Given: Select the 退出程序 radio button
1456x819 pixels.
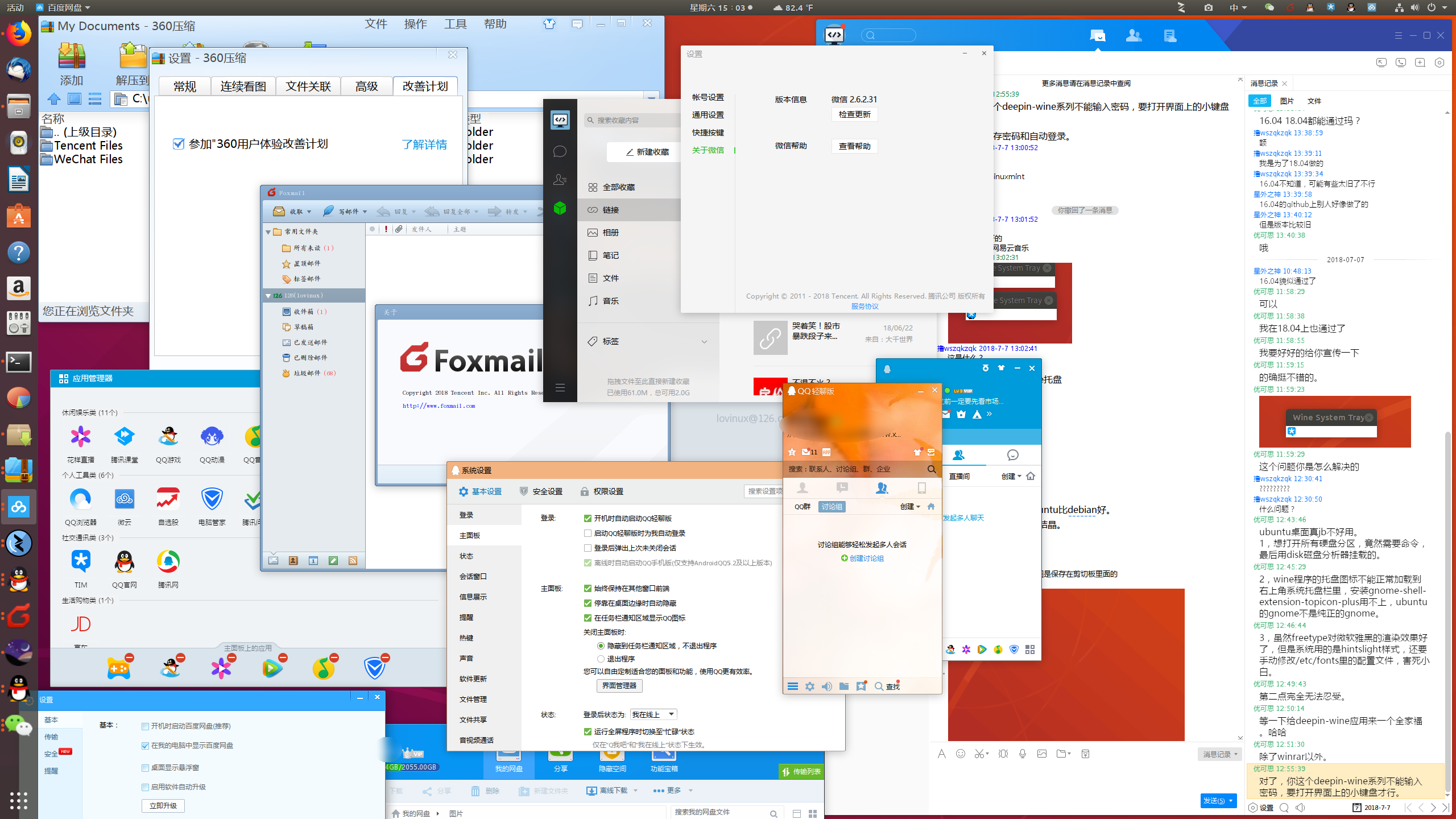Looking at the screenshot, I should [x=601, y=659].
